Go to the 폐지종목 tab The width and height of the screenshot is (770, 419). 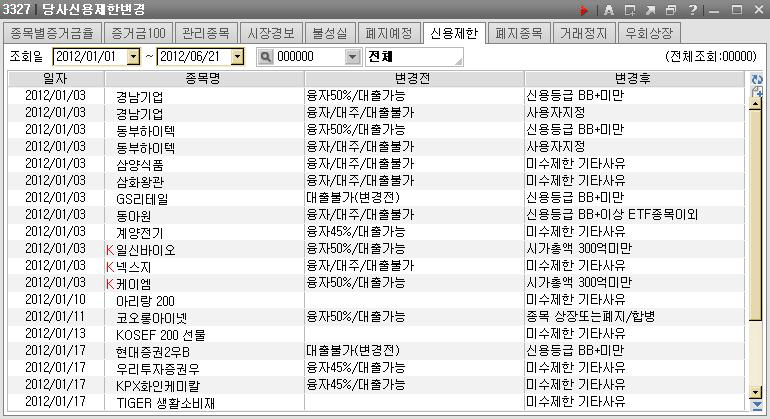coord(519,33)
